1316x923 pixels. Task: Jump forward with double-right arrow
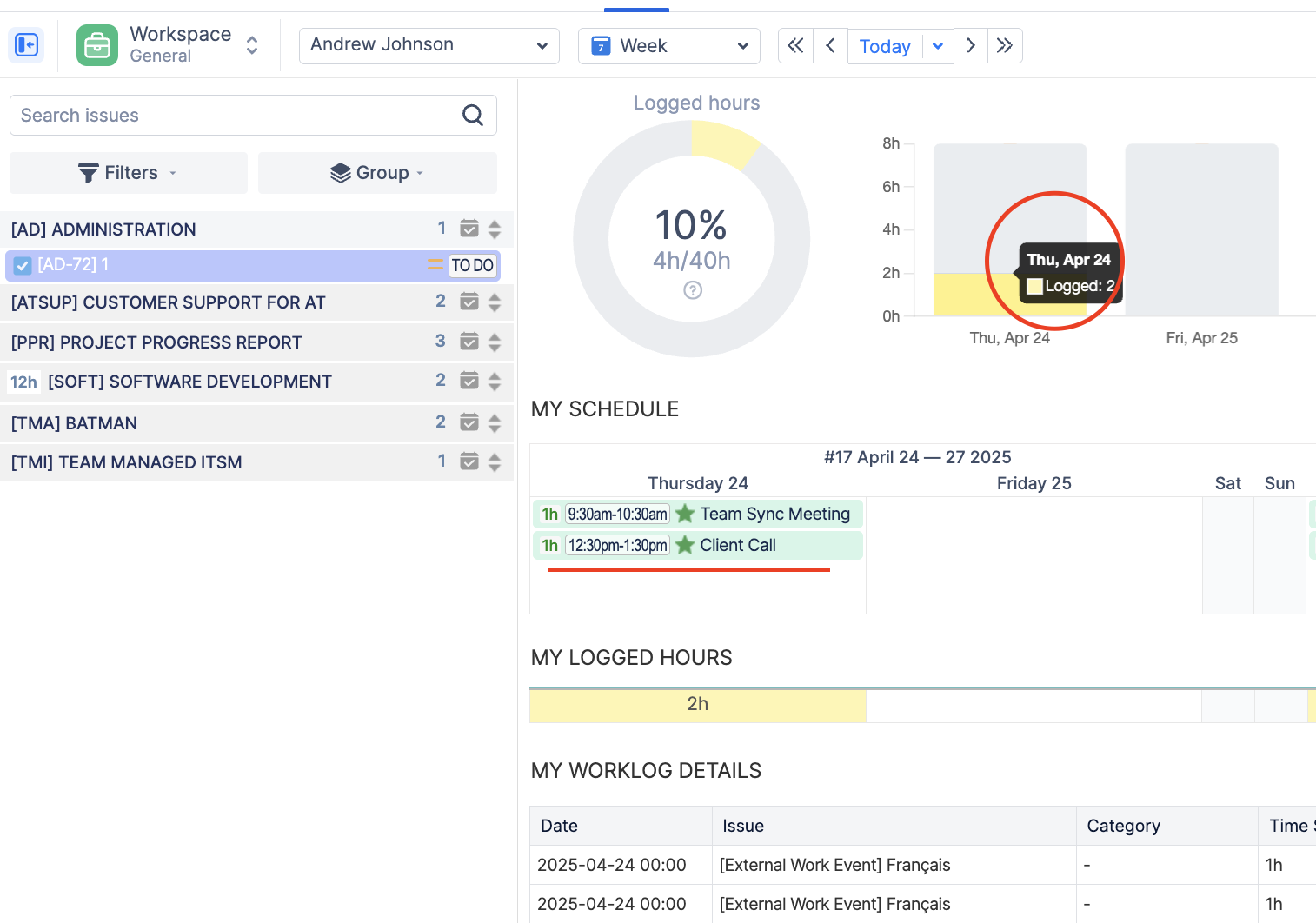(x=1005, y=46)
